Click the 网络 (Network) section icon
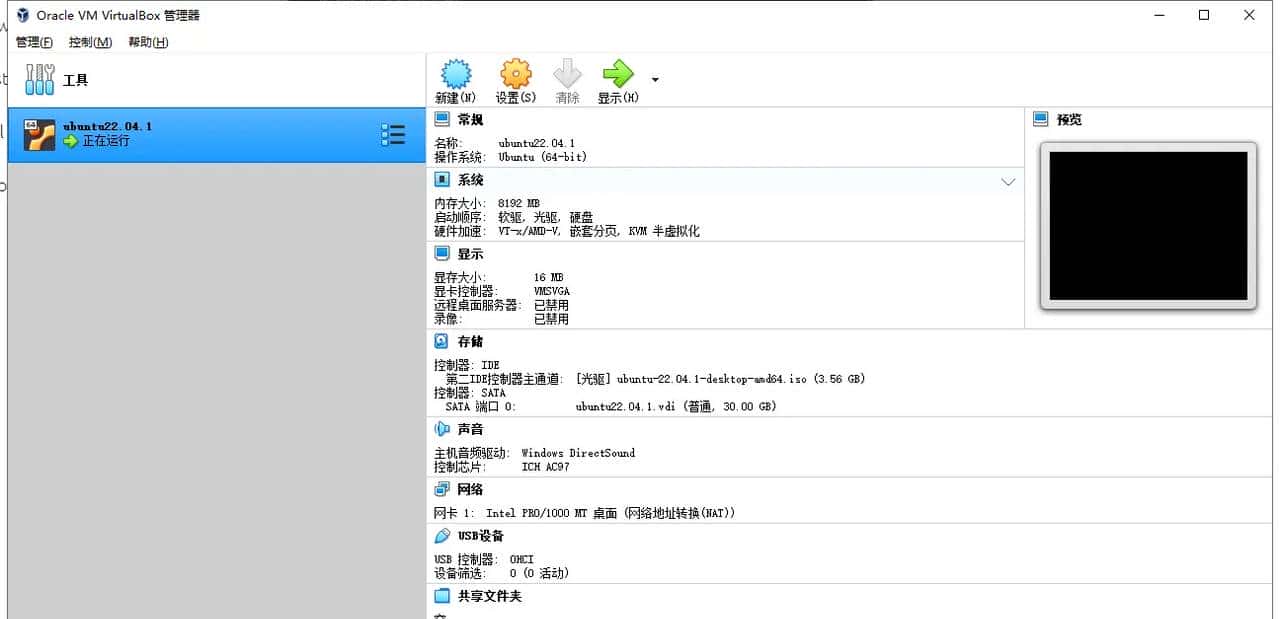Viewport: 1280px width, 619px height. click(x=441, y=489)
